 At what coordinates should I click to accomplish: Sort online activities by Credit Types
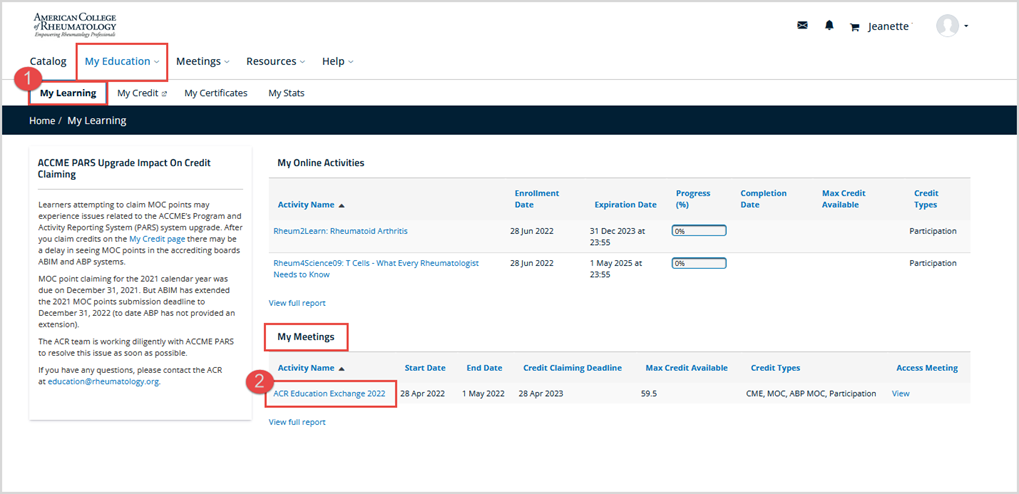[x=925, y=199]
